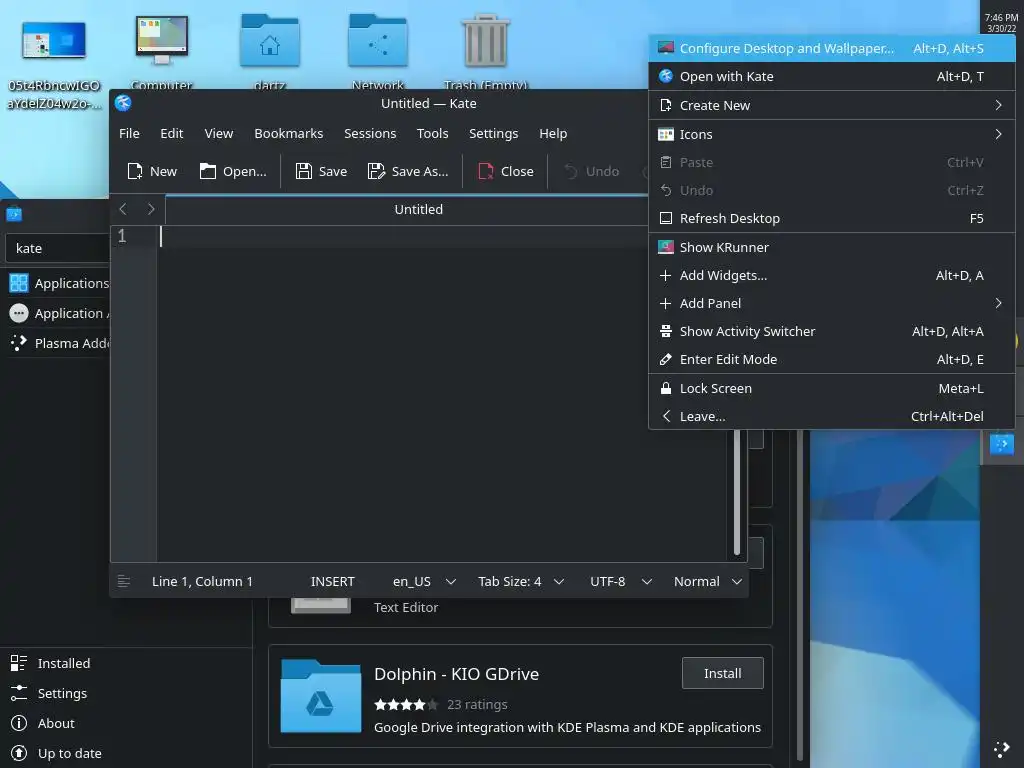Close the document with red Close button
1024x768 pixels.
coord(505,171)
